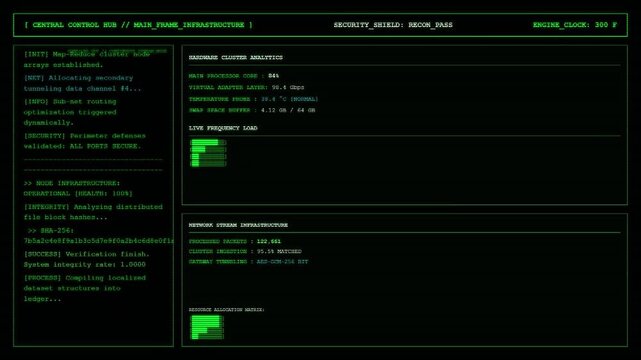This screenshot has height=360, width=641.
Task: Click the SHA-256 hash value starting 7b5a2c4e
Action: pos(99,241)
